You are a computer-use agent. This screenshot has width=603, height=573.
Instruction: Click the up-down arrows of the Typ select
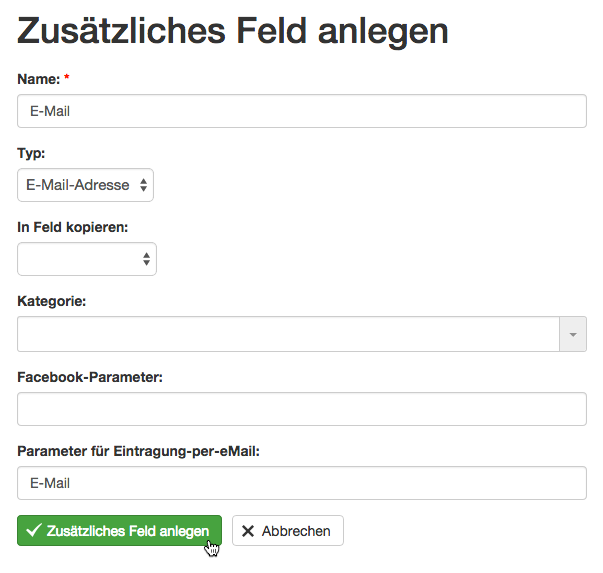[x=143, y=185]
